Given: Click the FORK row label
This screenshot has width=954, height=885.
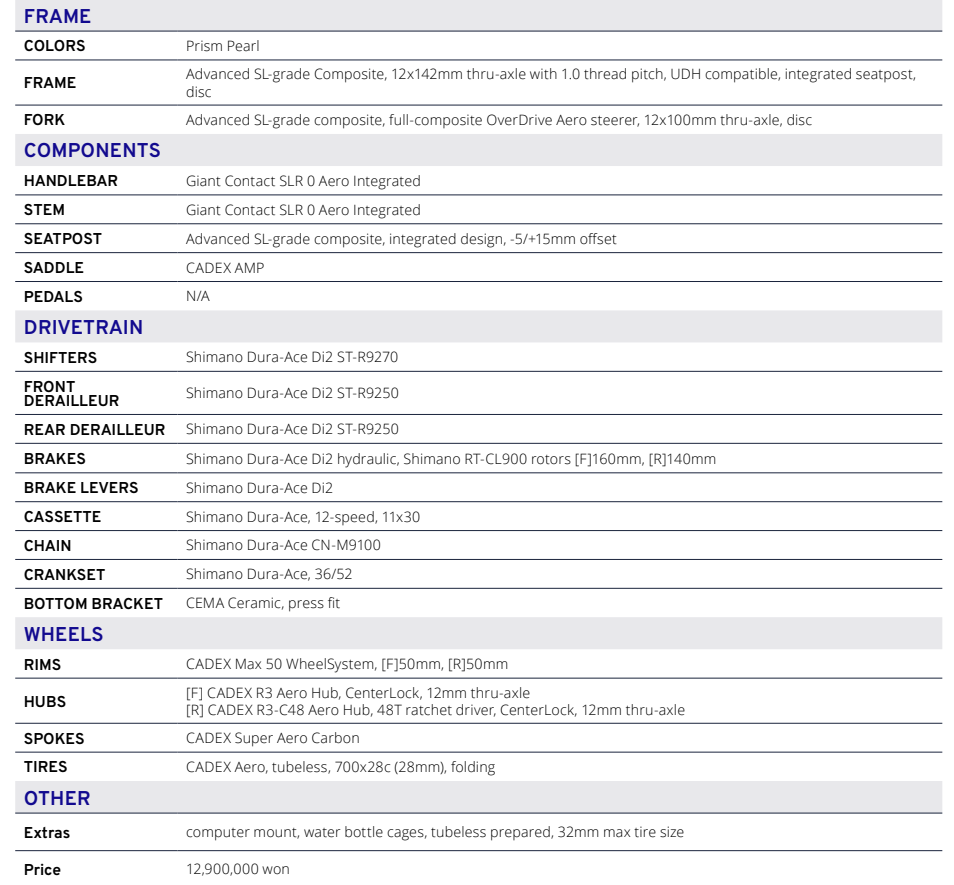Looking at the screenshot, I should pos(44,120).
